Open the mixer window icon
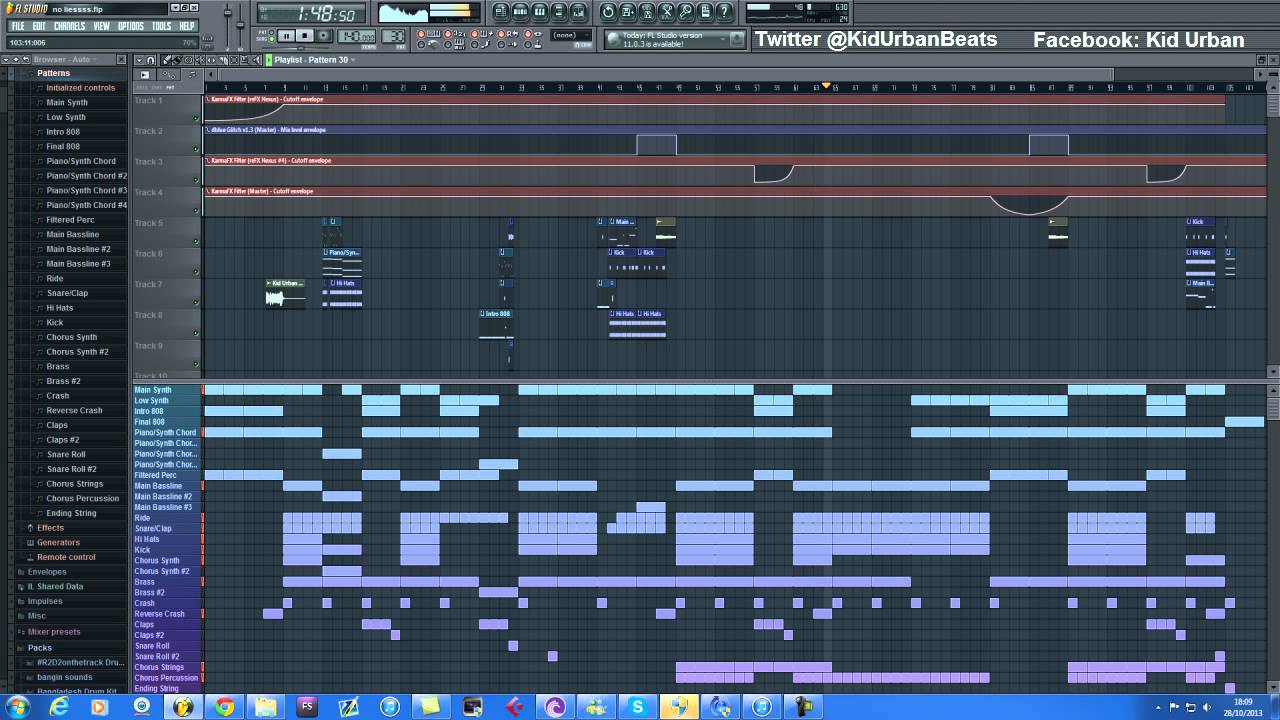This screenshot has width=1280, height=720. tap(578, 12)
